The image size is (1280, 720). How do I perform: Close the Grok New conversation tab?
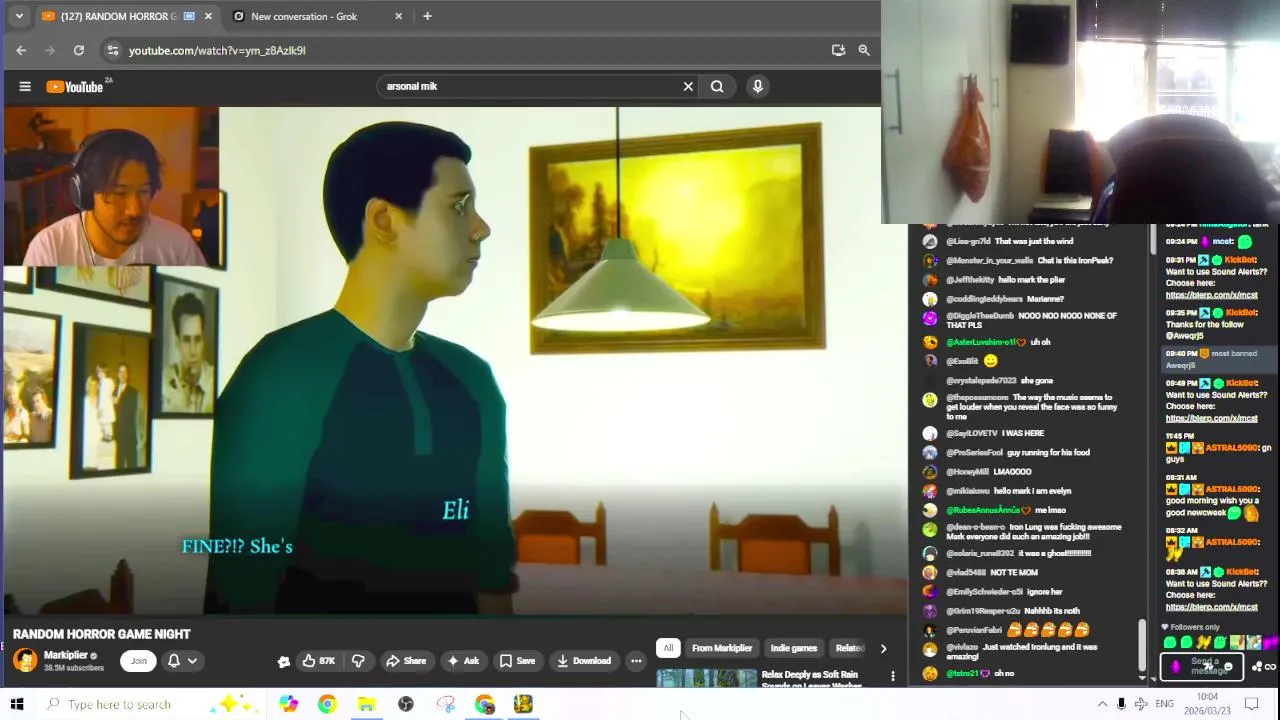pos(399,16)
